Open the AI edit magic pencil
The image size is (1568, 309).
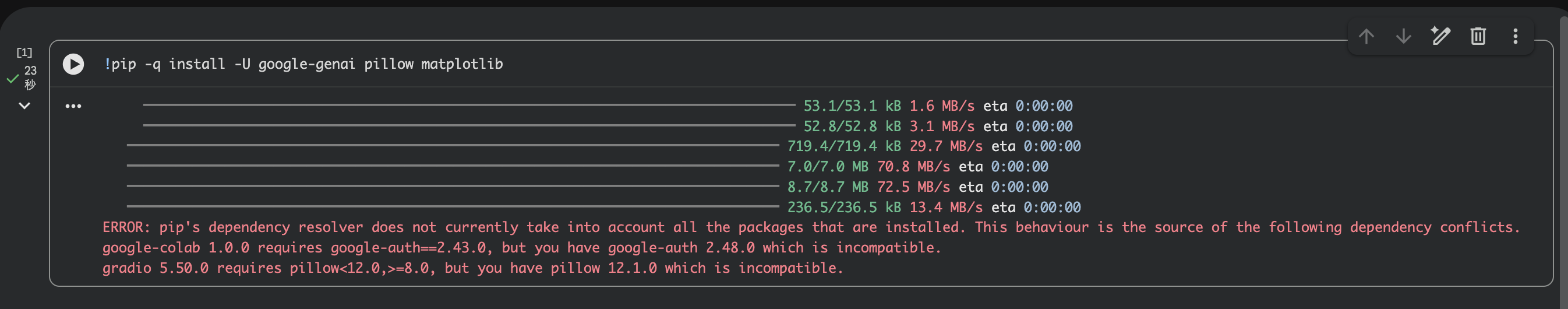point(1441,37)
